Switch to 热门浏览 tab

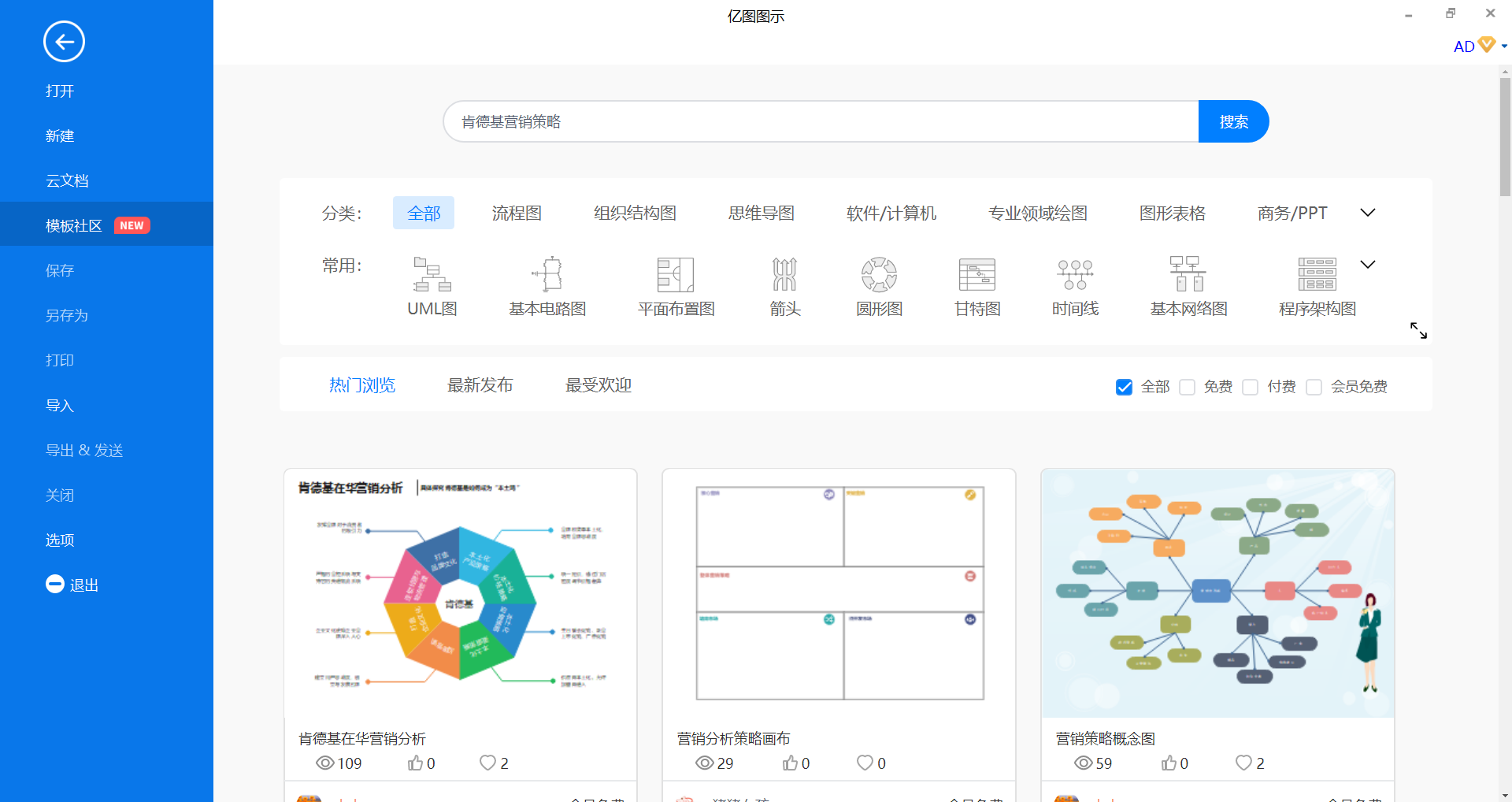click(362, 385)
